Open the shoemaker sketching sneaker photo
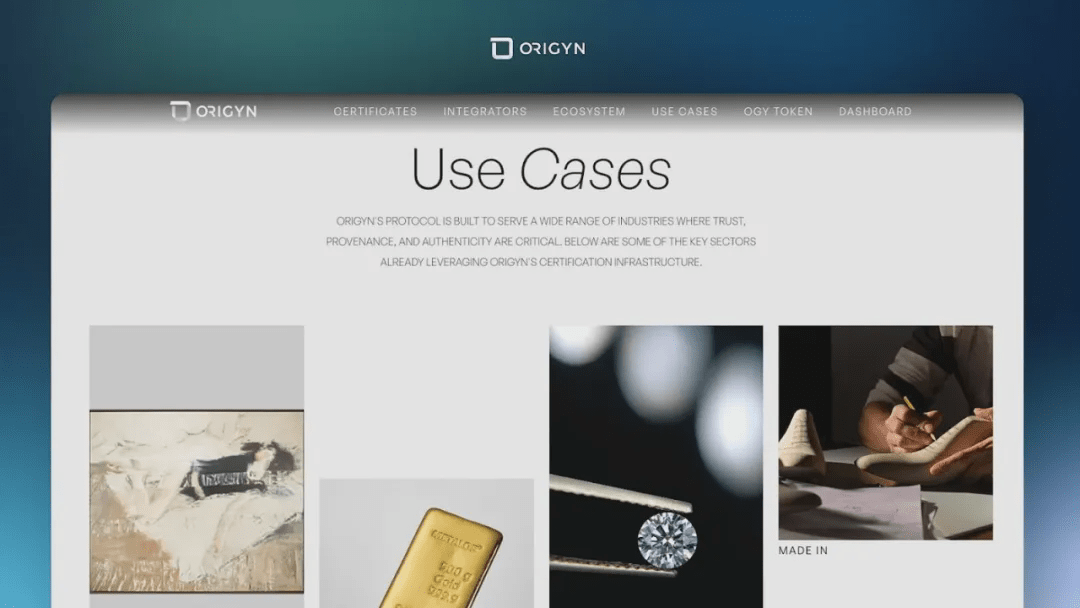The height and width of the screenshot is (608, 1080). [x=886, y=432]
